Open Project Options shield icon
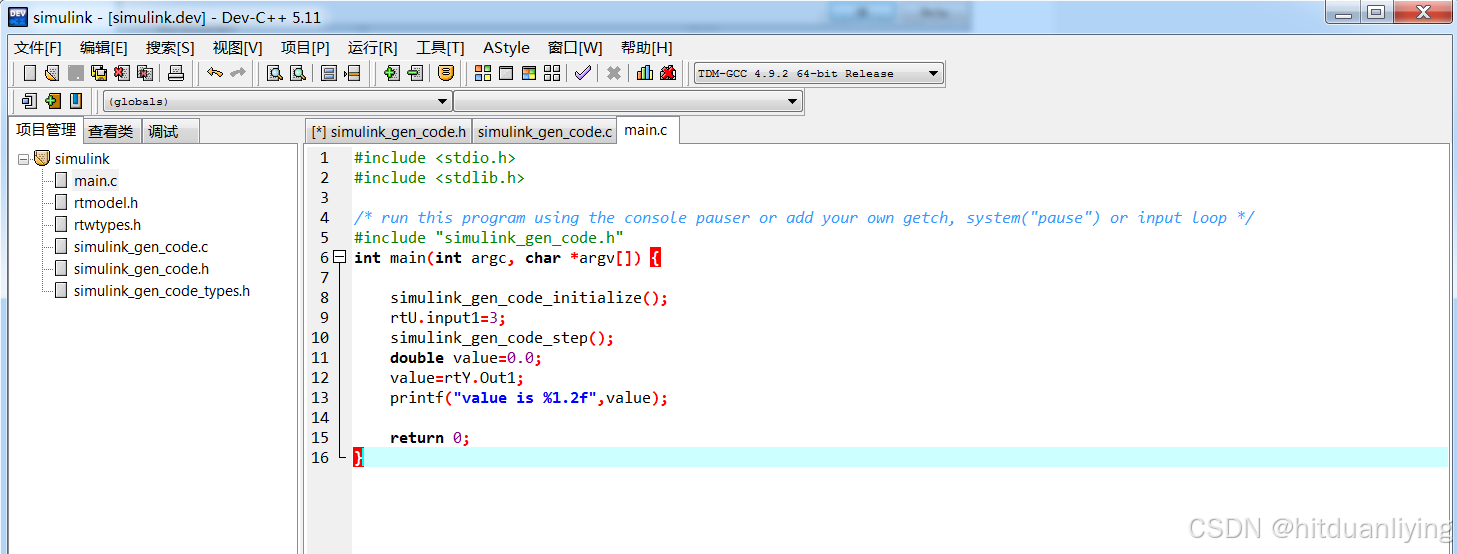The height and width of the screenshot is (554, 1457). tap(446, 73)
